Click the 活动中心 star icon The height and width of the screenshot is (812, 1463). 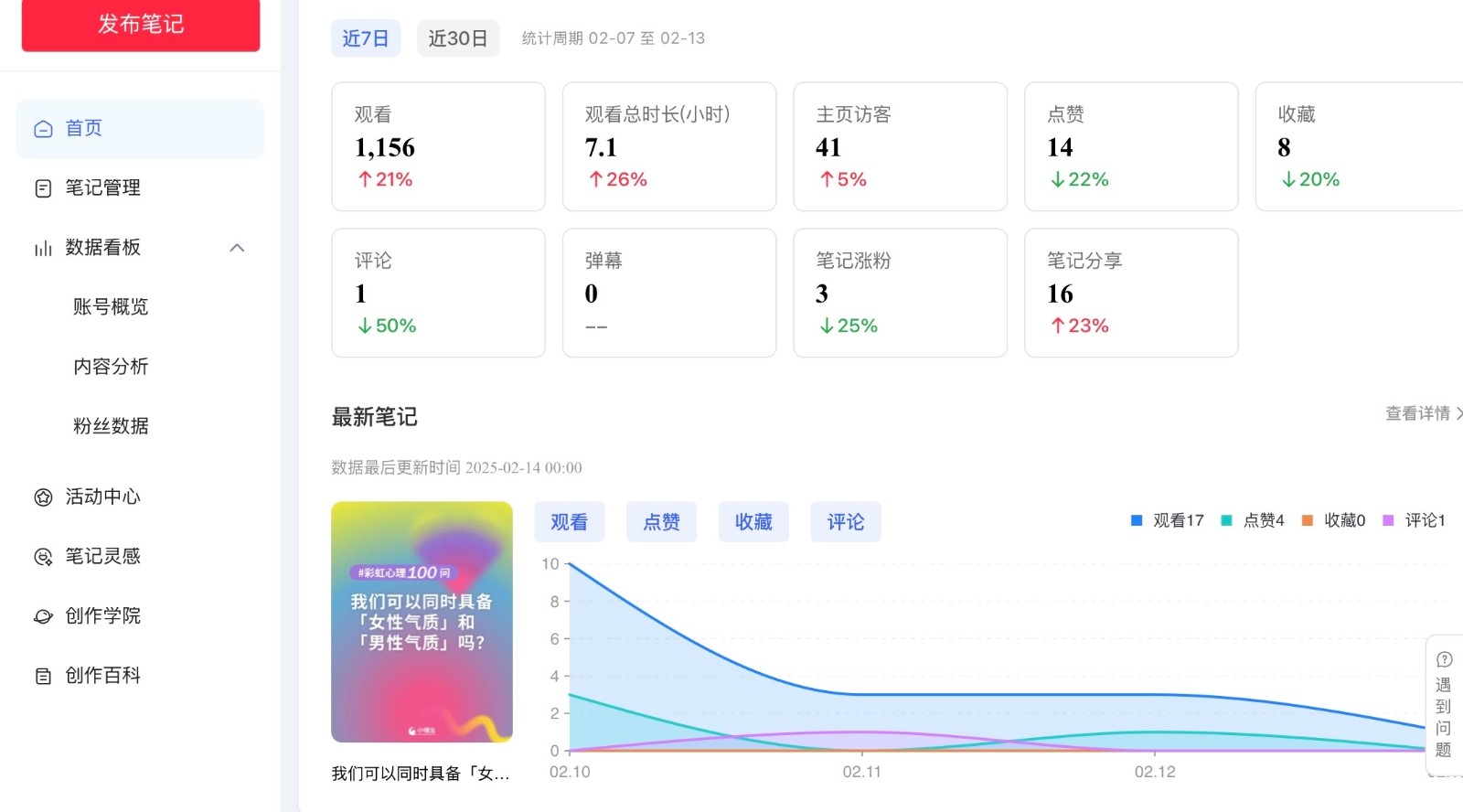pyautogui.click(x=43, y=497)
